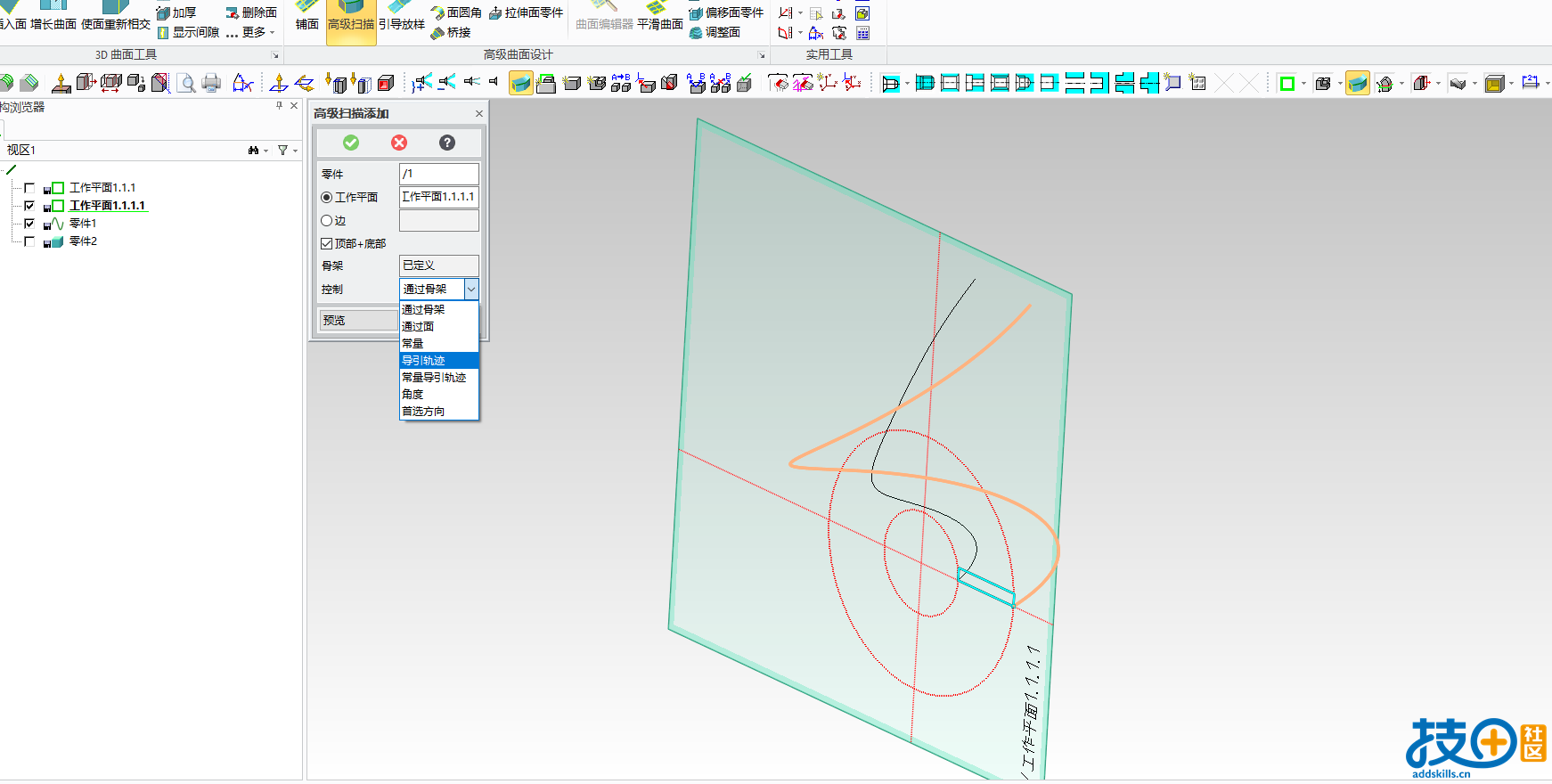Select the 铺面 ribbon tool
The height and width of the screenshot is (784, 1552).
pos(307,18)
